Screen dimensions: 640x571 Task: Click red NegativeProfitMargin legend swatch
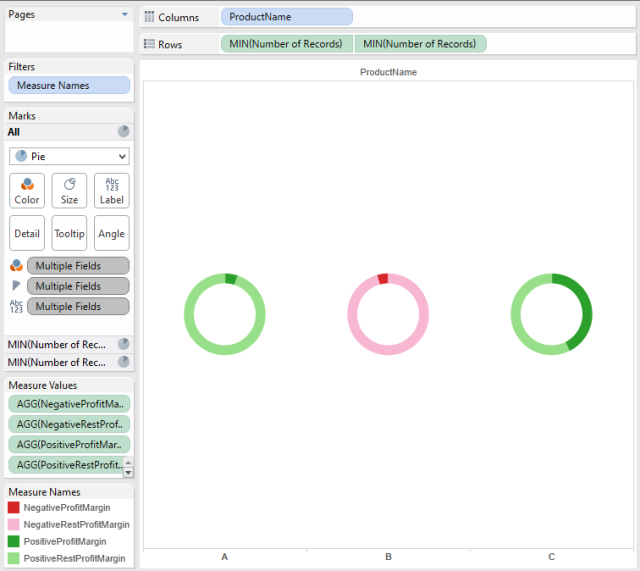coord(13,507)
